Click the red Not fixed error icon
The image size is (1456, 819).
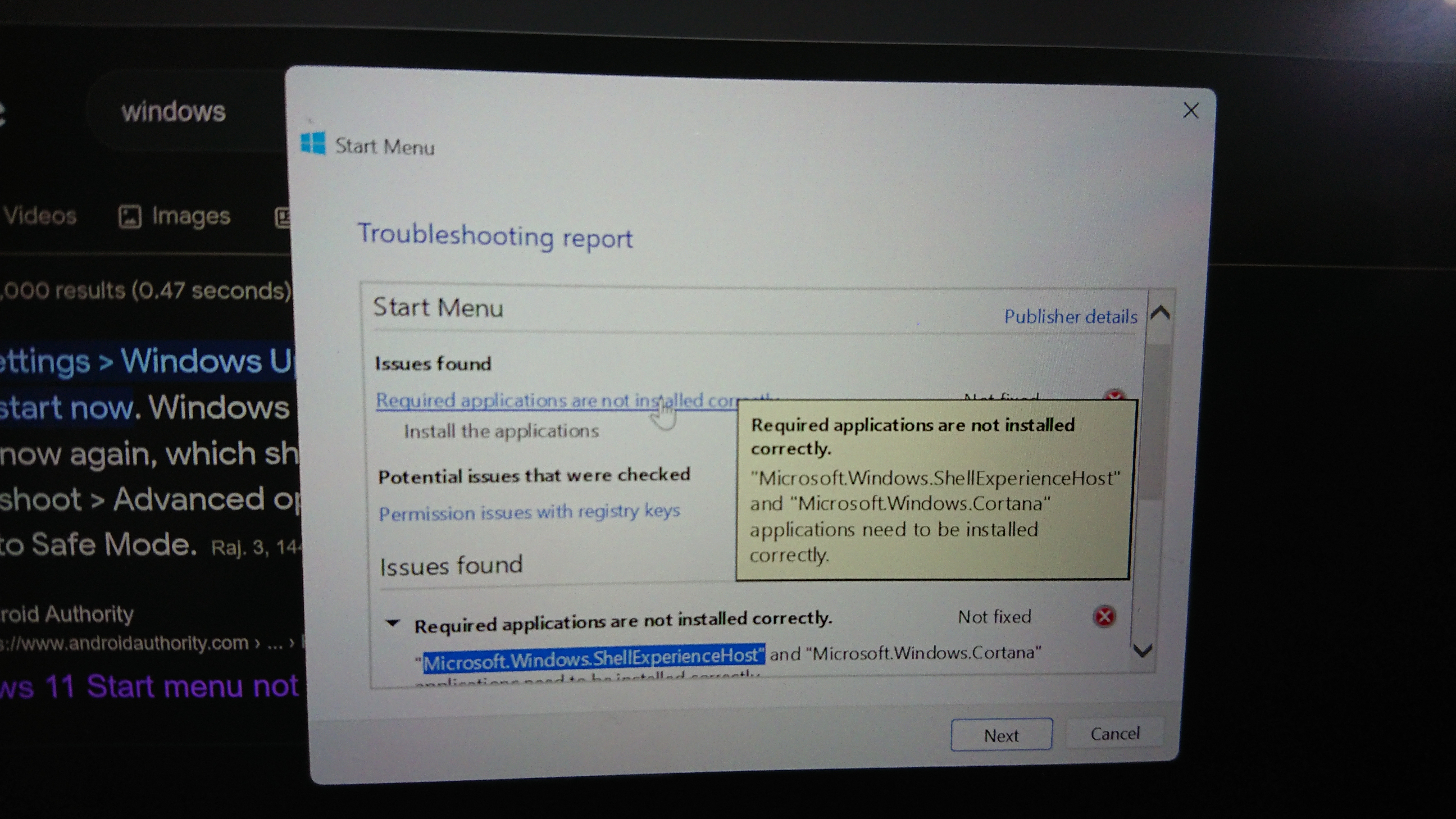[x=1104, y=616]
